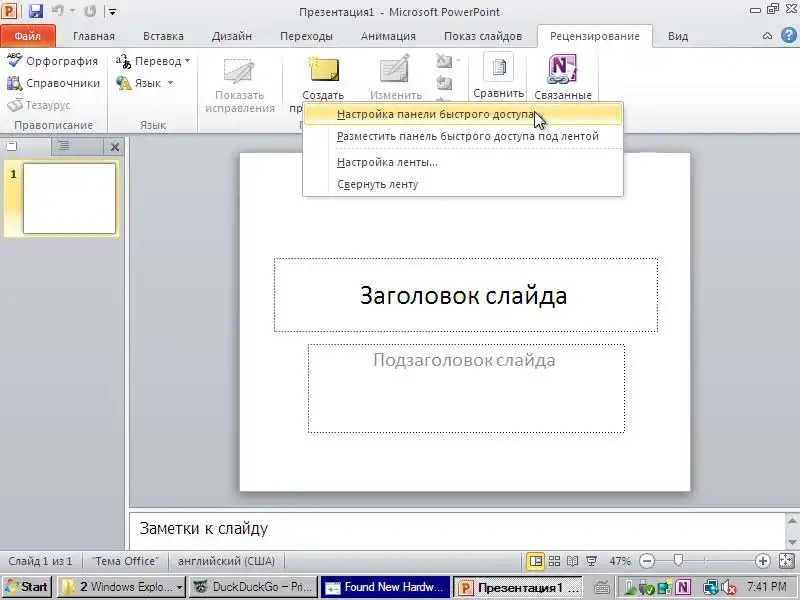Switch to the DuckDuckGo taskbar window

click(253, 587)
